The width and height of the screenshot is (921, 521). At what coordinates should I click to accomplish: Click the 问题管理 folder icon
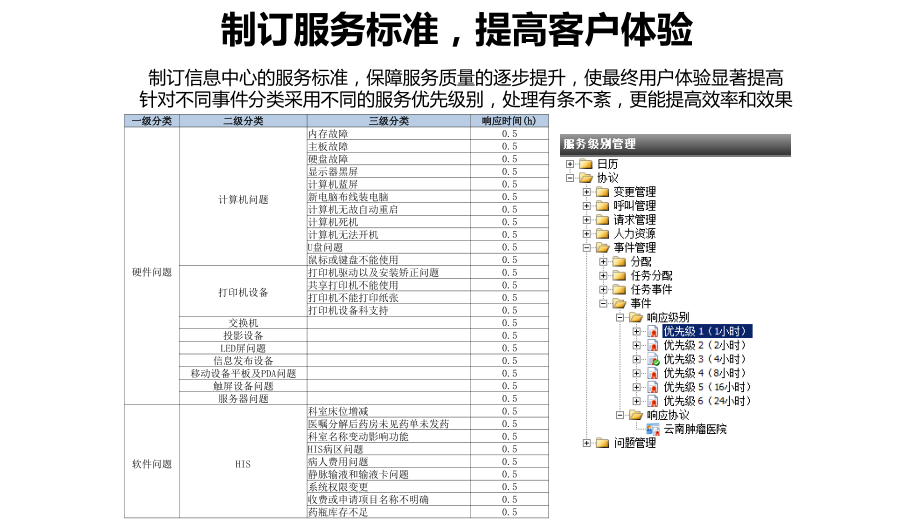click(602, 443)
